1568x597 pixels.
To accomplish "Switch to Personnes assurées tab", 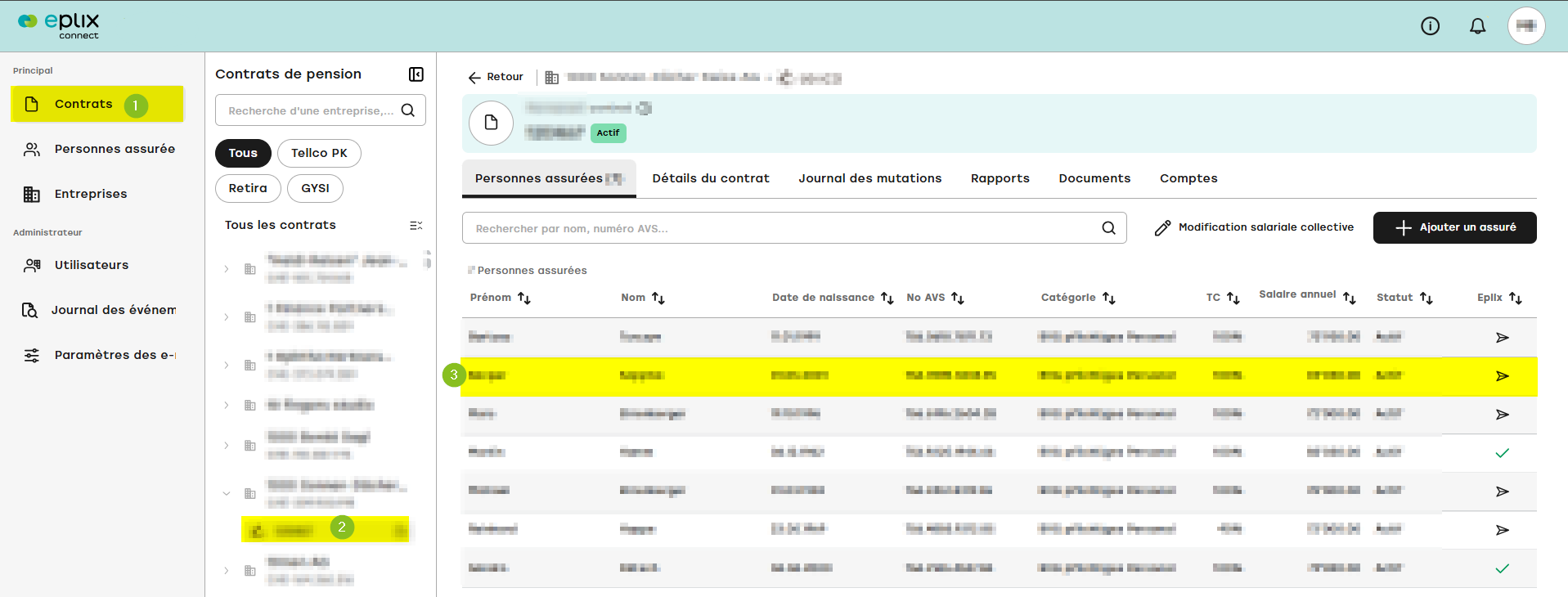I will pos(549,178).
